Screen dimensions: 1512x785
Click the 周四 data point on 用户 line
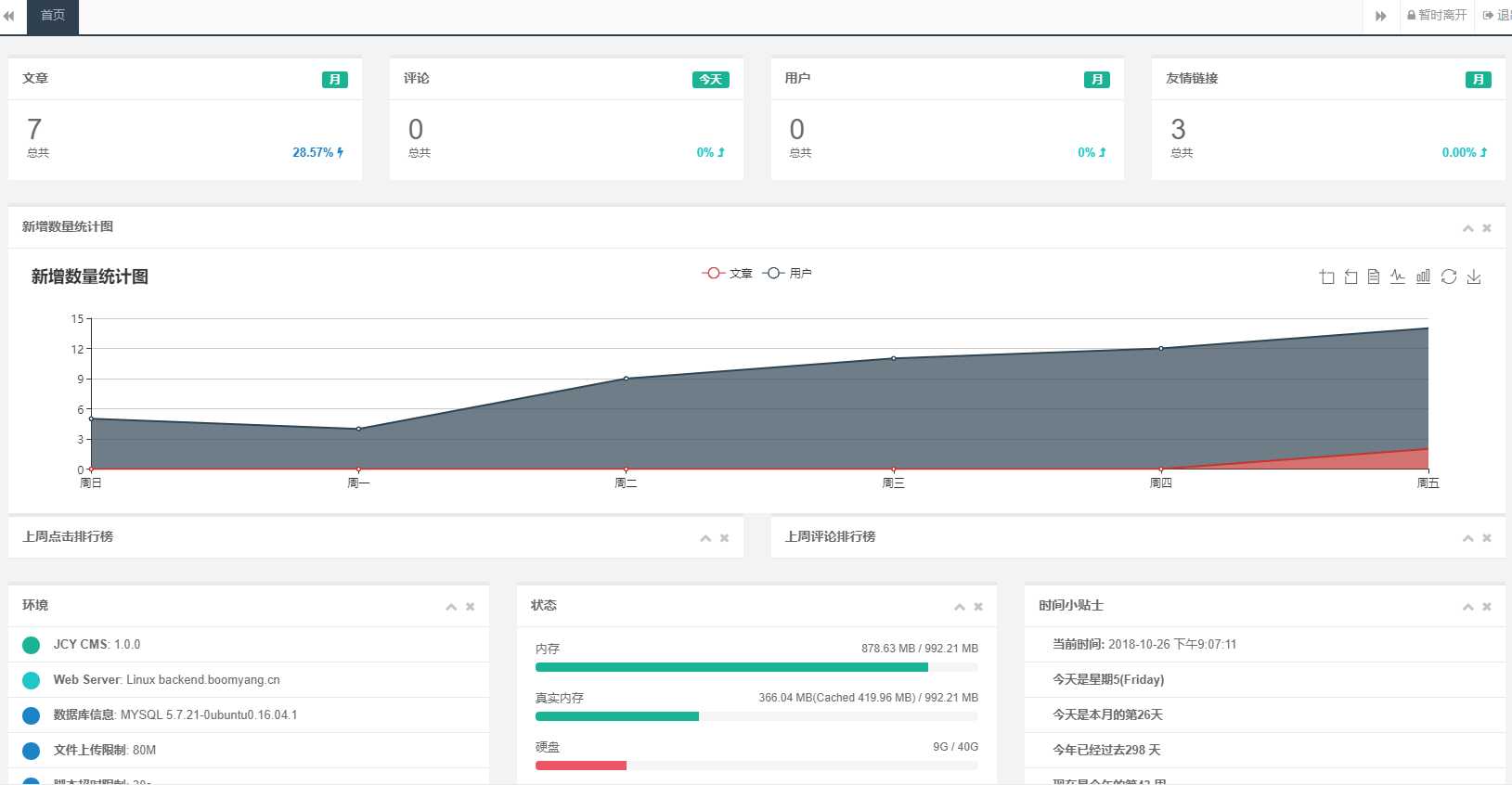click(x=1161, y=349)
